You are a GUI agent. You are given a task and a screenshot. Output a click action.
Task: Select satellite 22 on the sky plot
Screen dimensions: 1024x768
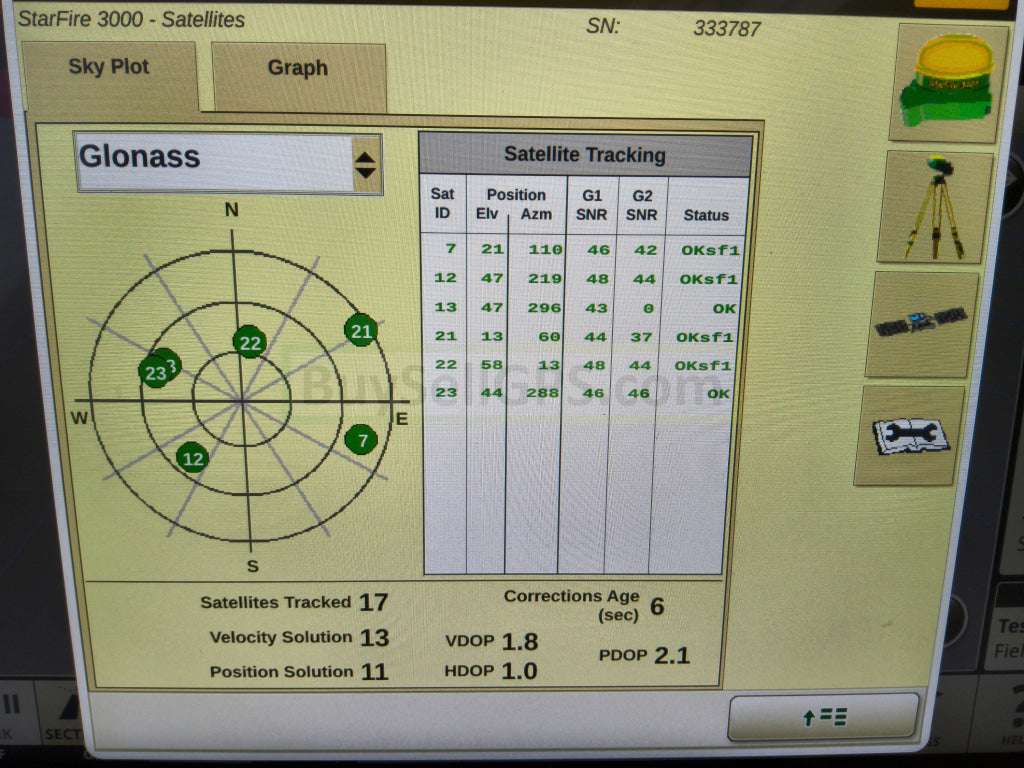pyautogui.click(x=249, y=342)
